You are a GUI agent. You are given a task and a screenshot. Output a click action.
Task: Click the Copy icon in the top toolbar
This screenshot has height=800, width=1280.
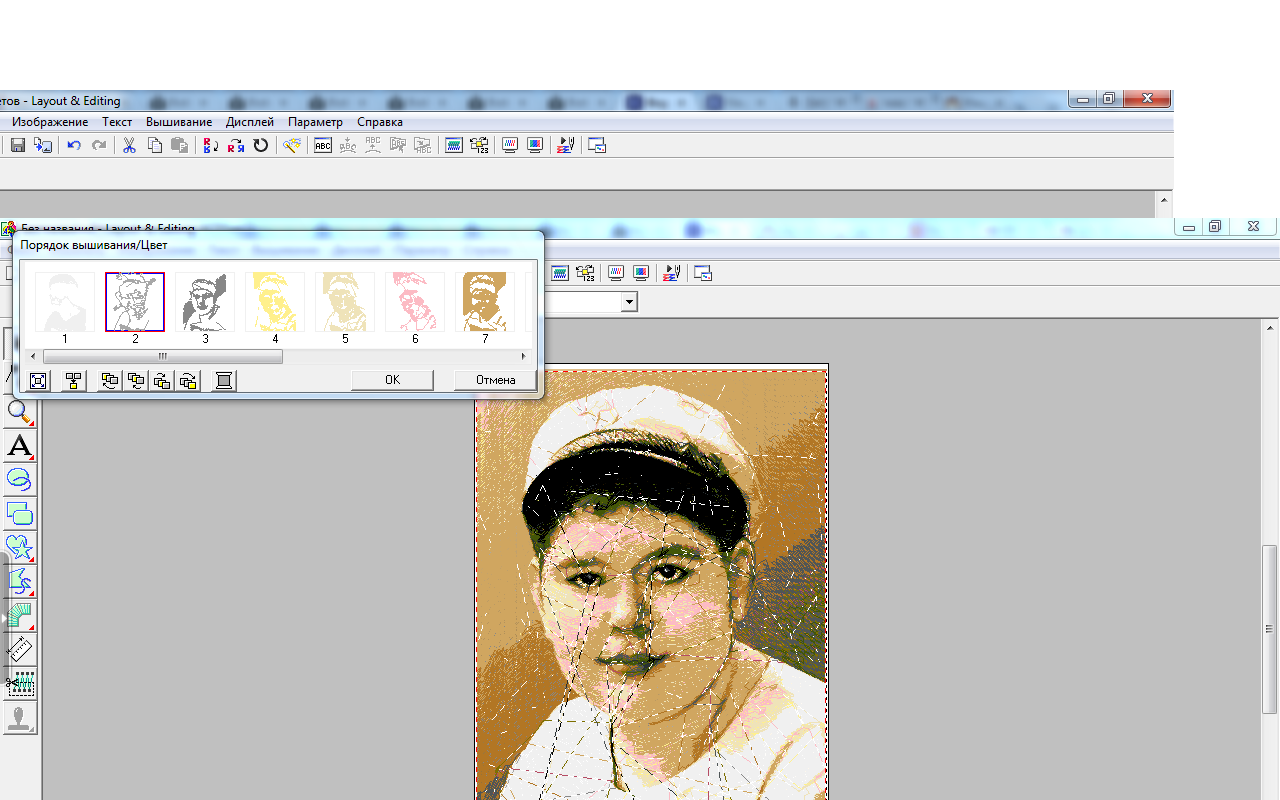154,145
